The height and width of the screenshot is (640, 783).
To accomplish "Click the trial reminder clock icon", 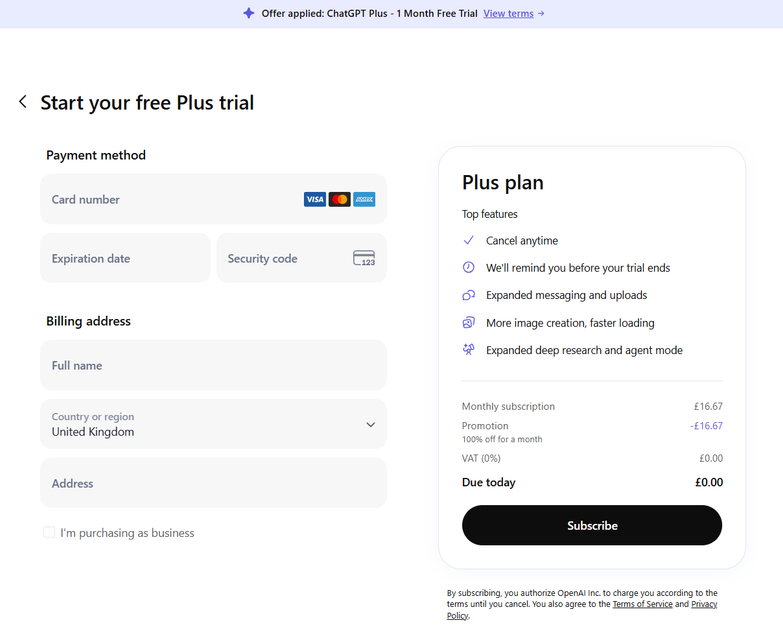I will coord(468,268).
